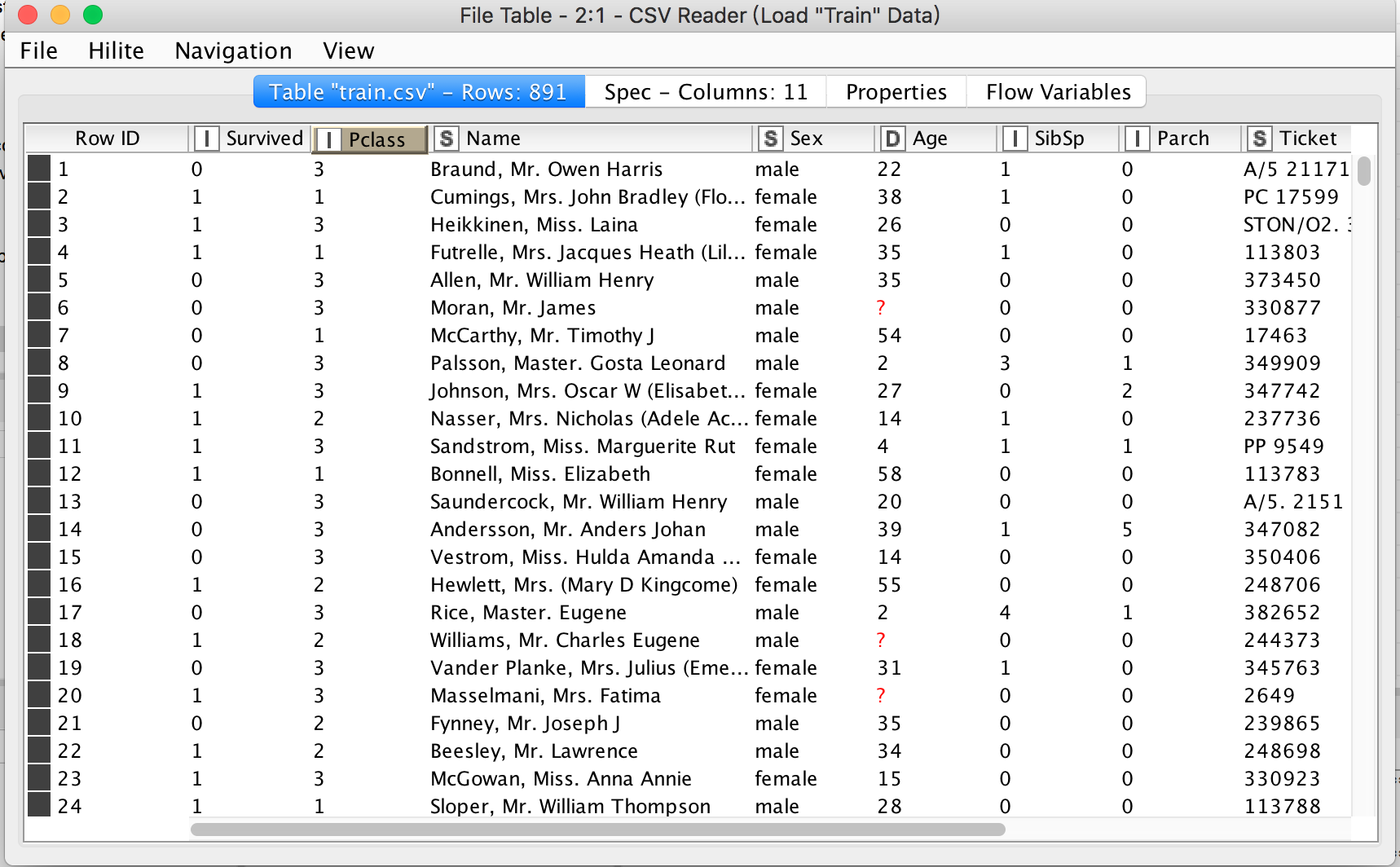Open the File menu

(x=38, y=51)
